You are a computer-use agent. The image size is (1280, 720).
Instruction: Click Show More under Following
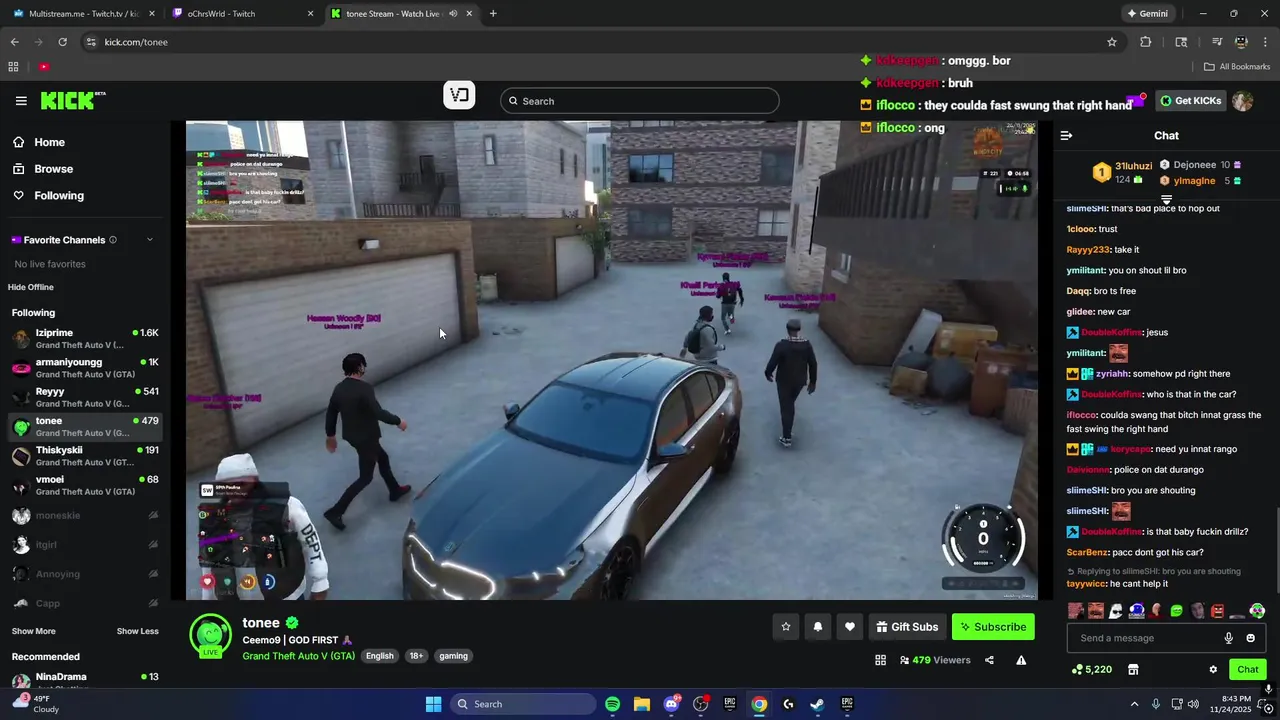pyautogui.click(x=34, y=631)
